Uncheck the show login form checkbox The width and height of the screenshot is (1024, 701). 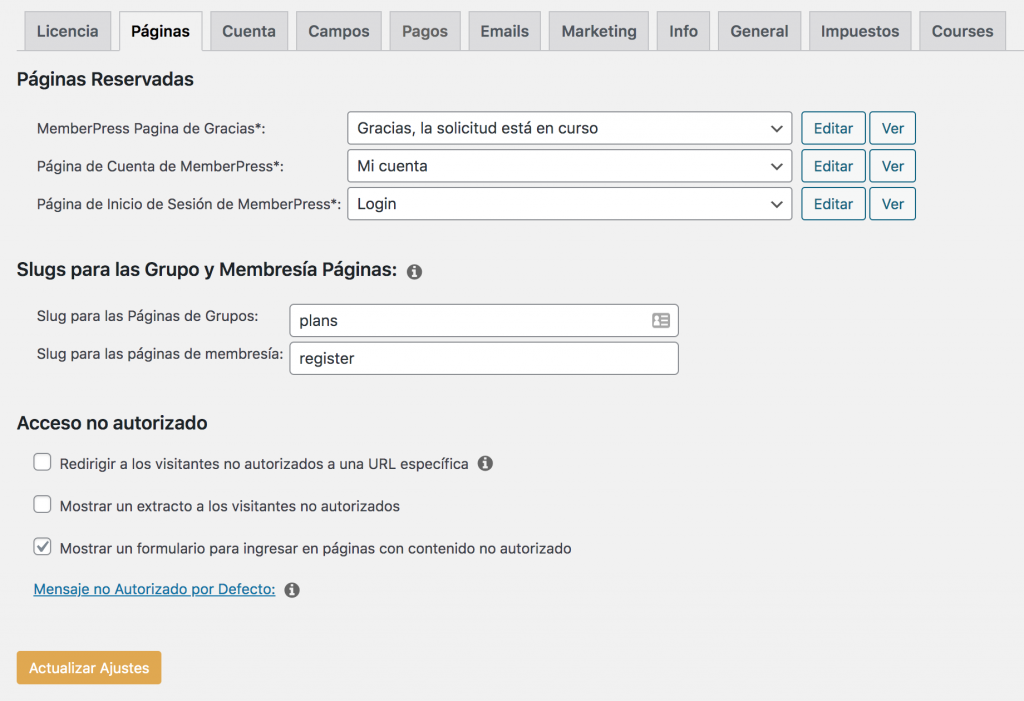click(x=43, y=547)
